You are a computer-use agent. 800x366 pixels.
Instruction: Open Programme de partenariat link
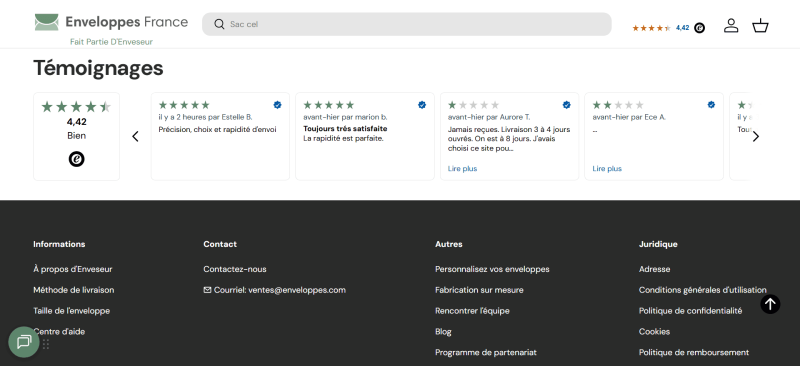tap(486, 353)
